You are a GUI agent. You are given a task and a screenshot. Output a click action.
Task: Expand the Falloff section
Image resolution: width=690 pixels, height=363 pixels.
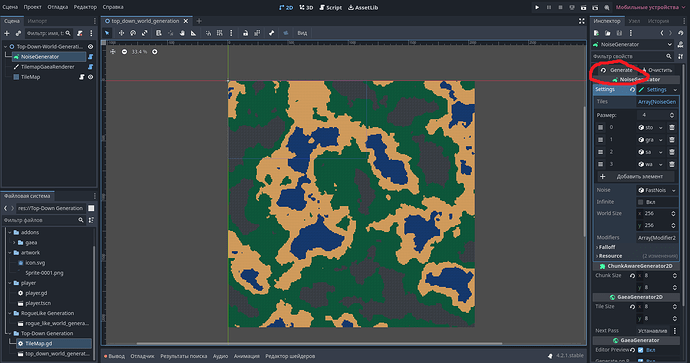[606, 247]
